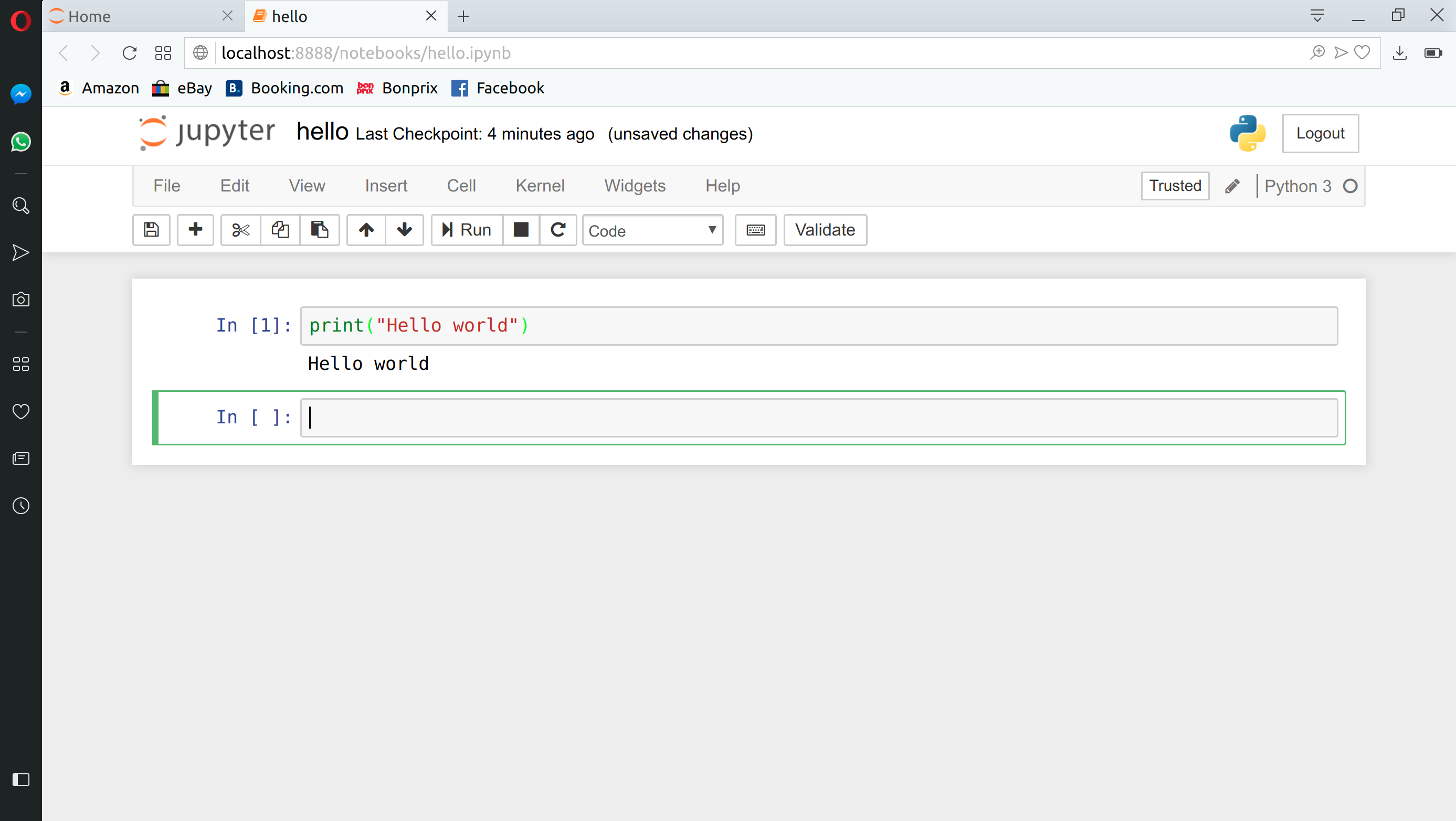Click the print Hello world code cell

coord(818,326)
